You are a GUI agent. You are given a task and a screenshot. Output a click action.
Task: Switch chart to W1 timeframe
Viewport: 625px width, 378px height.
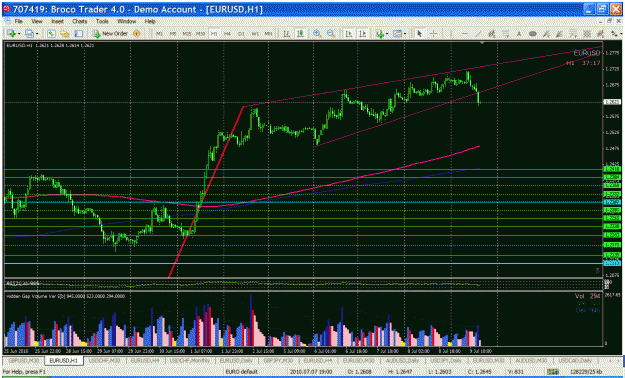255,34
